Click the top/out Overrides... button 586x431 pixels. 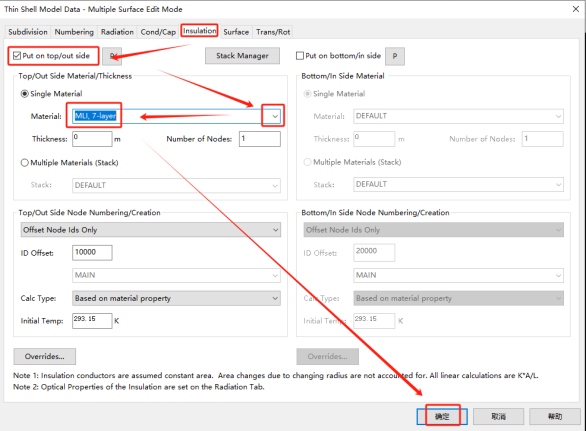(x=44, y=357)
